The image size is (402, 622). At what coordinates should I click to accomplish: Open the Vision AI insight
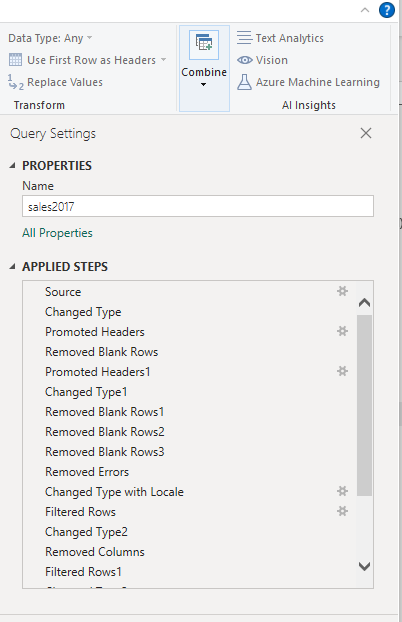262,60
